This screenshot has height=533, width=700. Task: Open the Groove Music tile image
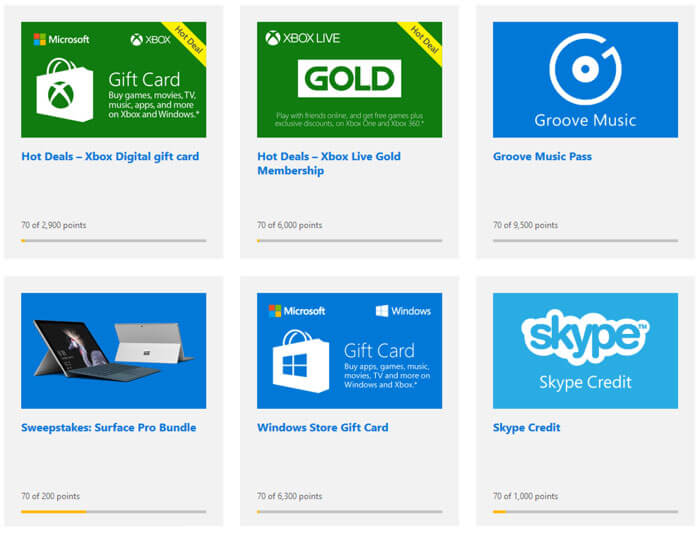click(585, 79)
